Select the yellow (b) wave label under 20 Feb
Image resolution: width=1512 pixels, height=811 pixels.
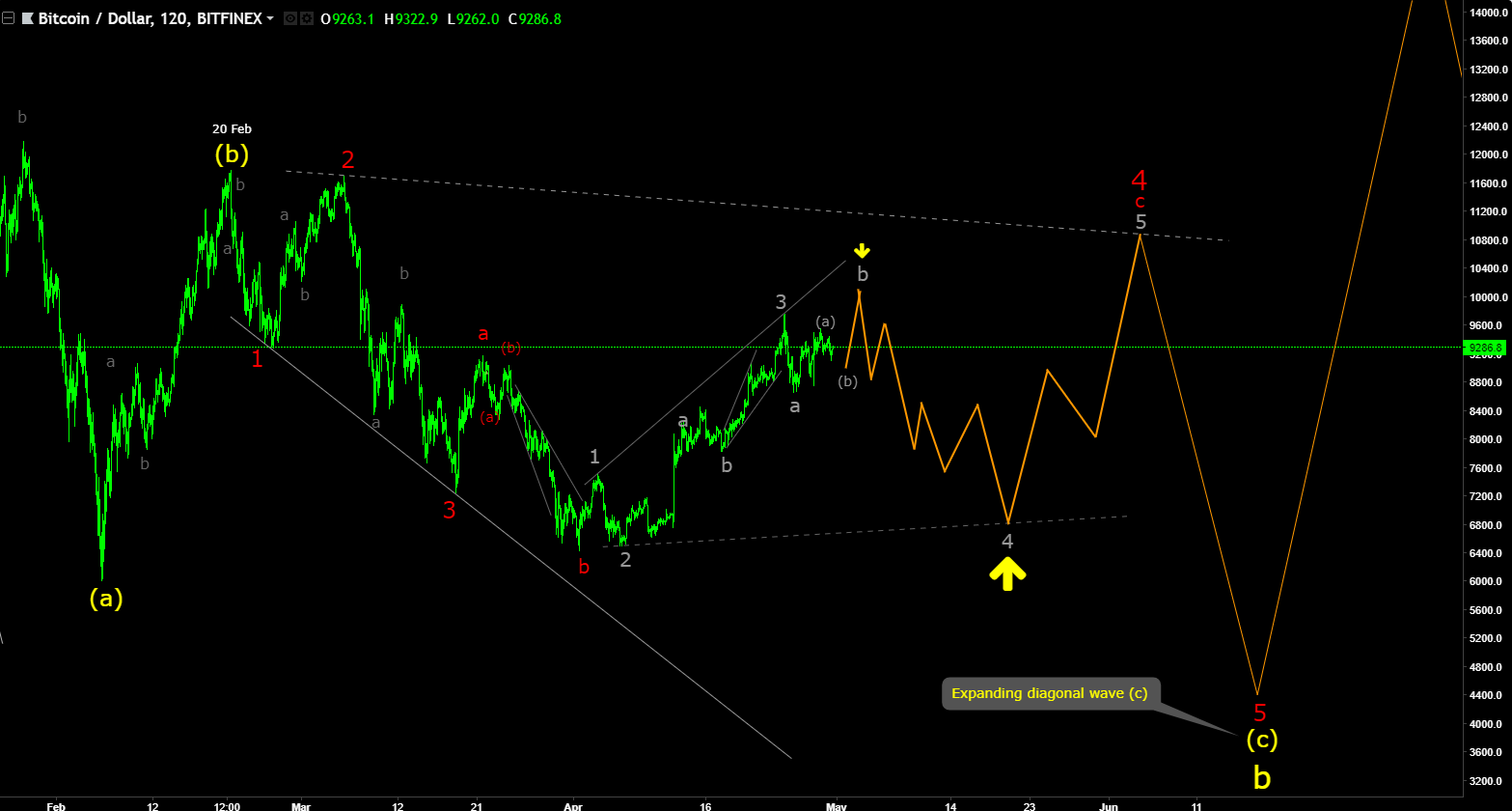(232, 154)
